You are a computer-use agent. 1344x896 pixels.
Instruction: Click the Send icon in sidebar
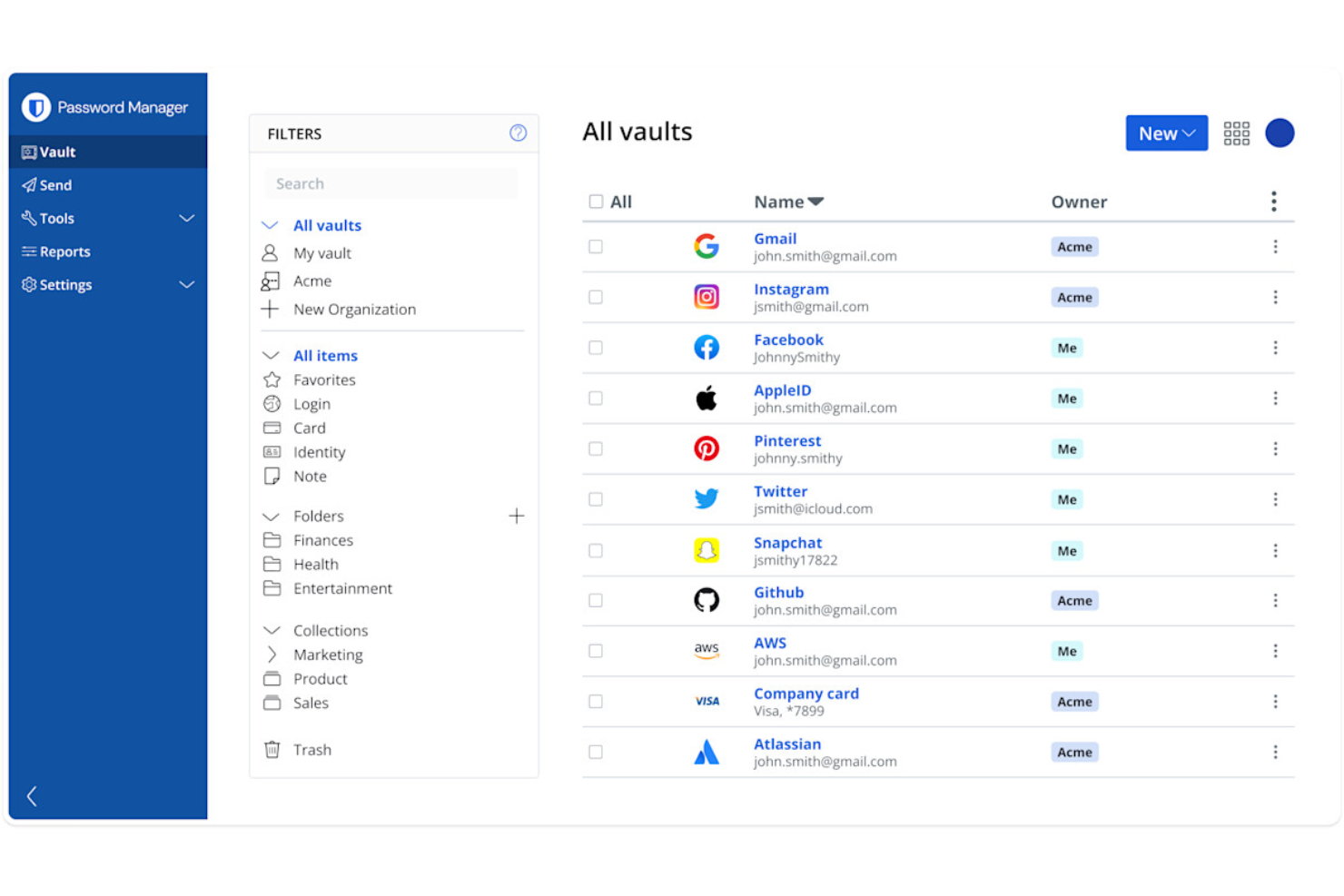[x=28, y=184]
